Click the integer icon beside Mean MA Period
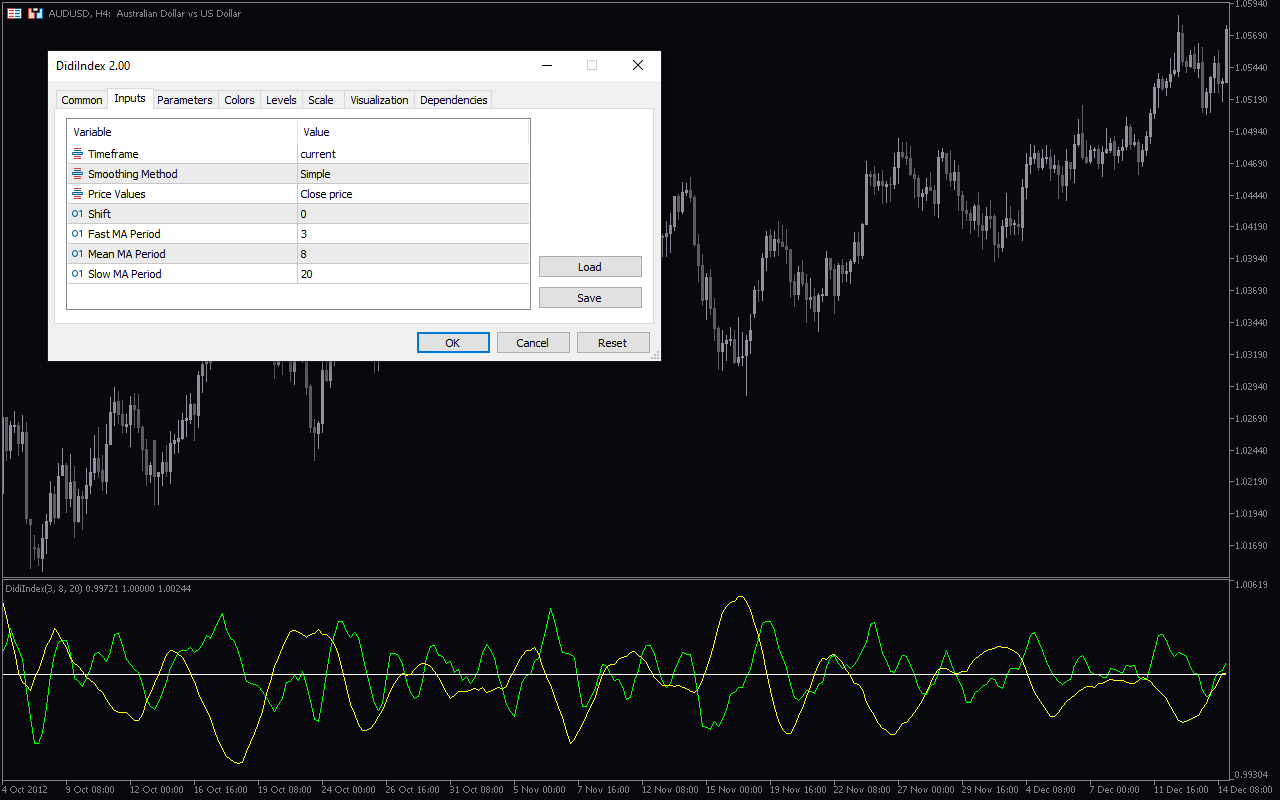This screenshot has width=1280, height=800. (x=78, y=254)
